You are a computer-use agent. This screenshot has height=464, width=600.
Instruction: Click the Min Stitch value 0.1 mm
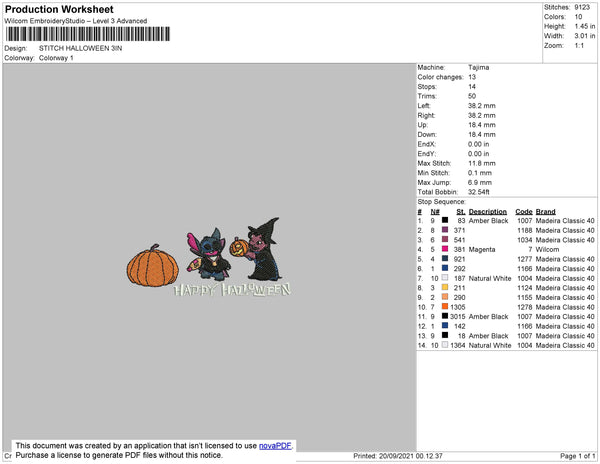[x=480, y=173]
